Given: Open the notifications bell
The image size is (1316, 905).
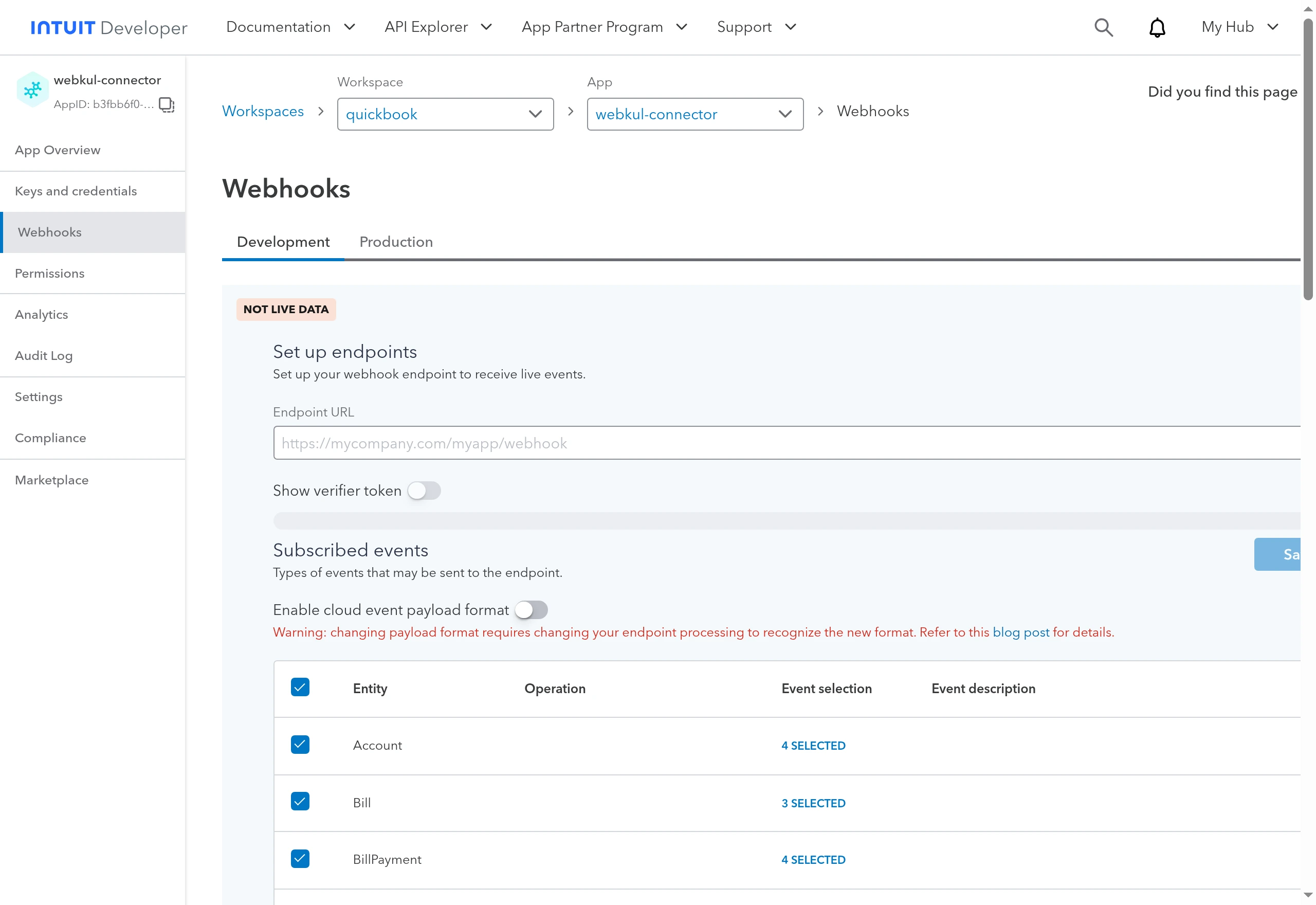Looking at the screenshot, I should click(x=1157, y=27).
